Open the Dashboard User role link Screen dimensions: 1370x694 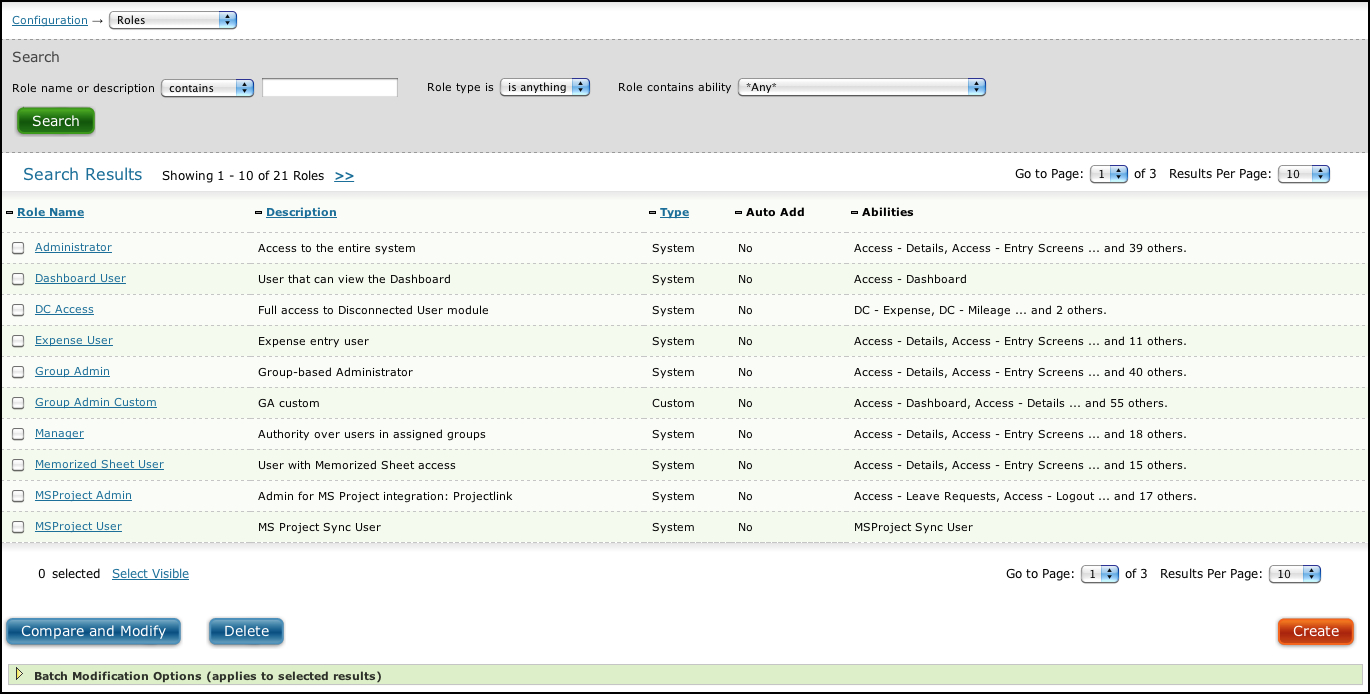pyautogui.click(x=80, y=278)
